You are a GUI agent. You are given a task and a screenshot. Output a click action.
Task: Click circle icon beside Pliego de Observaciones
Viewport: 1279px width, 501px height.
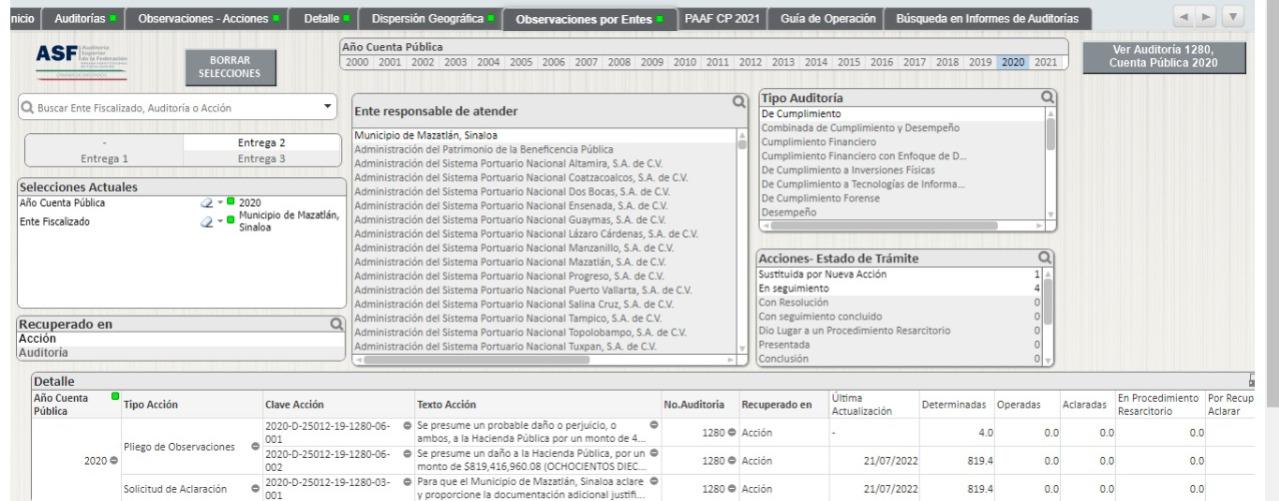point(256,445)
